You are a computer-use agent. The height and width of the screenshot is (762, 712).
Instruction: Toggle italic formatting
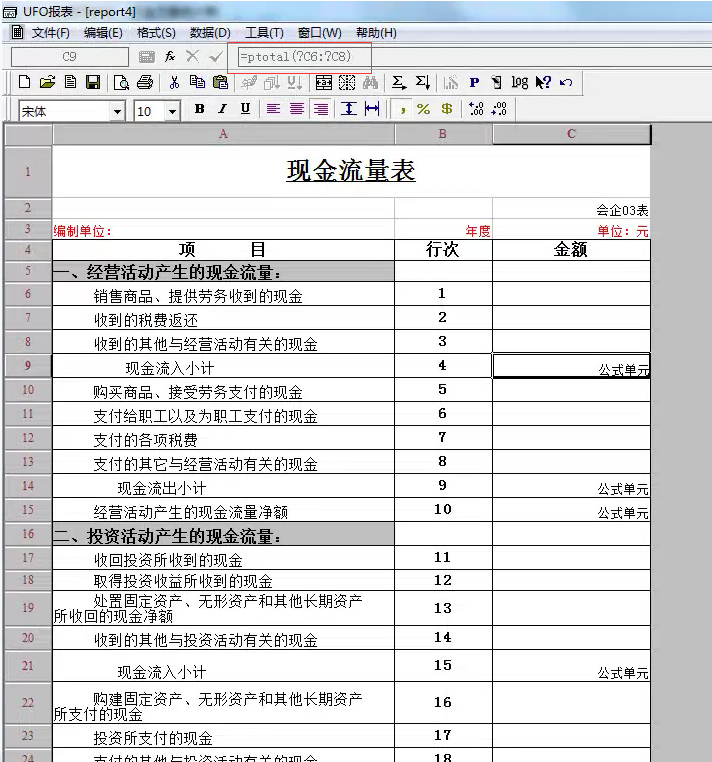(x=222, y=108)
